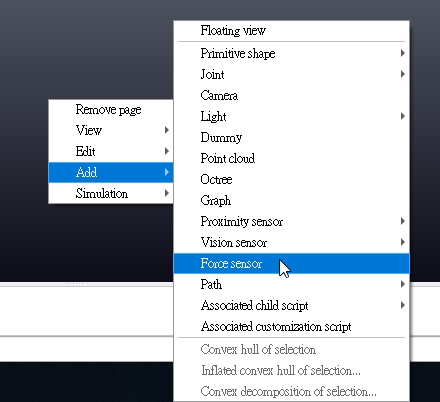Open the Primitive shape submenu
Image resolution: width=440 pixels, height=402 pixels.
[291, 53]
